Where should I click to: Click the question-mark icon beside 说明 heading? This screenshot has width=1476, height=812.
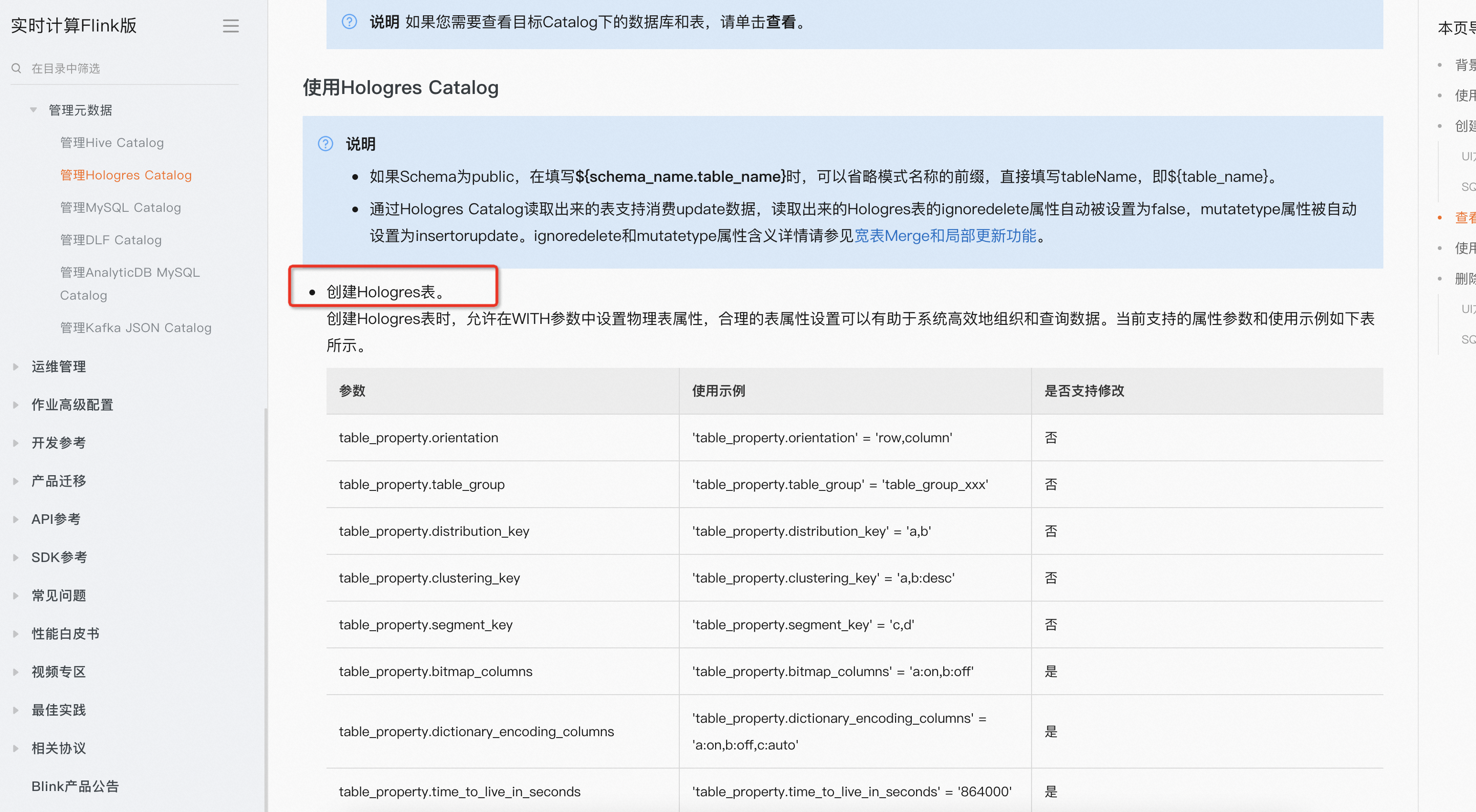click(x=326, y=144)
